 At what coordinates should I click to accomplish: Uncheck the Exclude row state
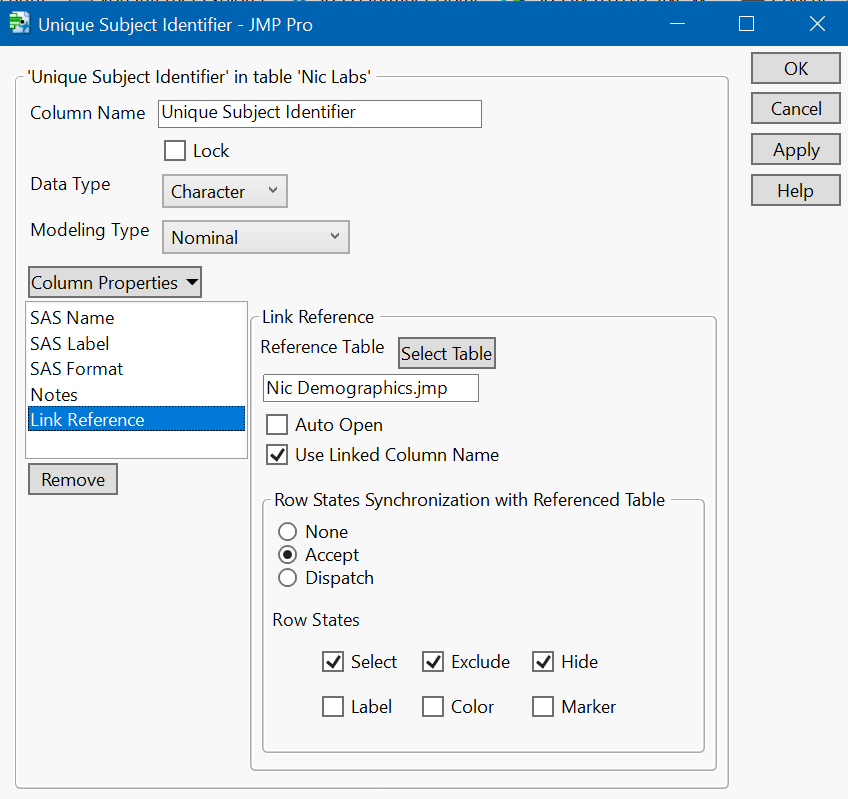click(433, 661)
